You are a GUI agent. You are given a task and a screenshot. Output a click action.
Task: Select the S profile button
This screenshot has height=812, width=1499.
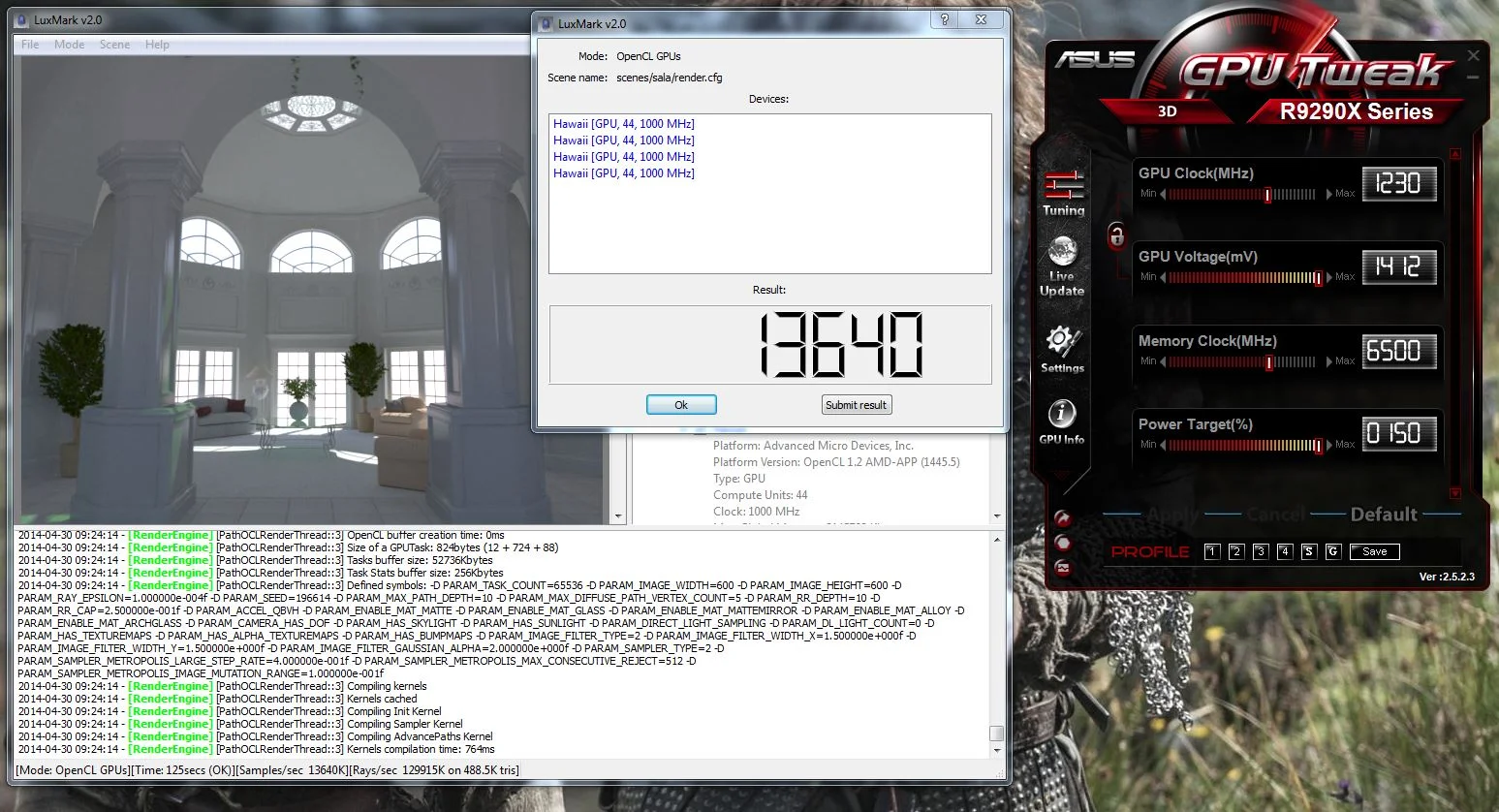pos(1308,551)
